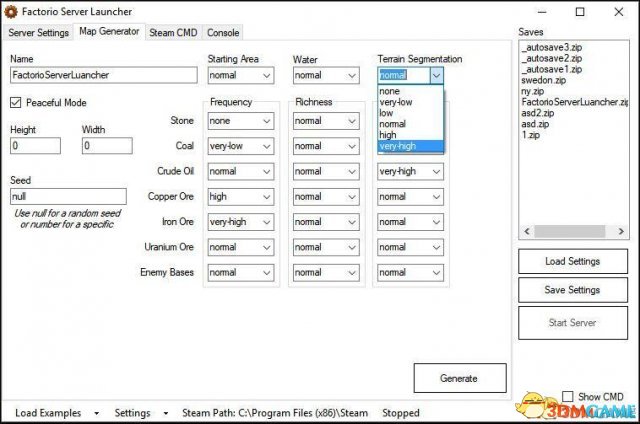Open the Copper Ore richness dropdown
Image resolution: width=640 pixels, height=424 pixels.
[326, 197]
